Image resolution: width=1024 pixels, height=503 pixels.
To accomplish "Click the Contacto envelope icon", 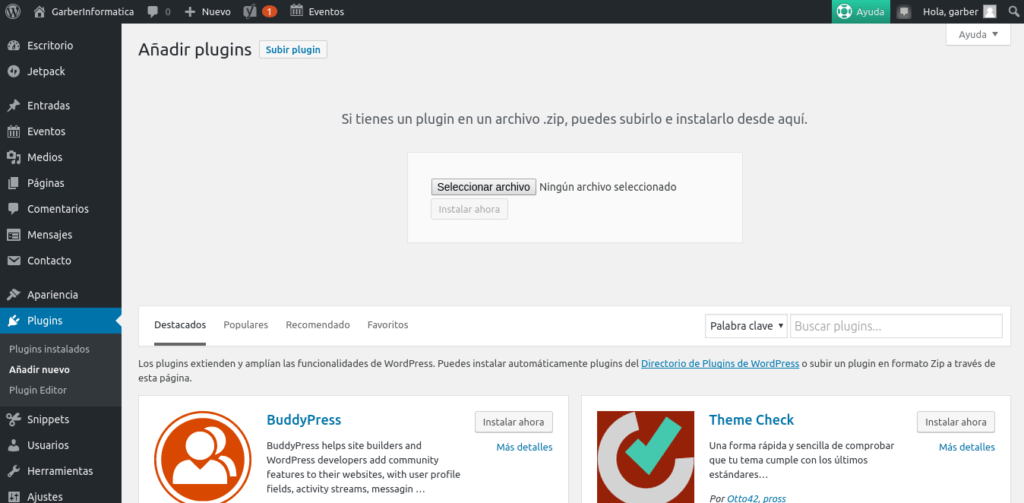I will pyautogui.click(x=14, y=261).
